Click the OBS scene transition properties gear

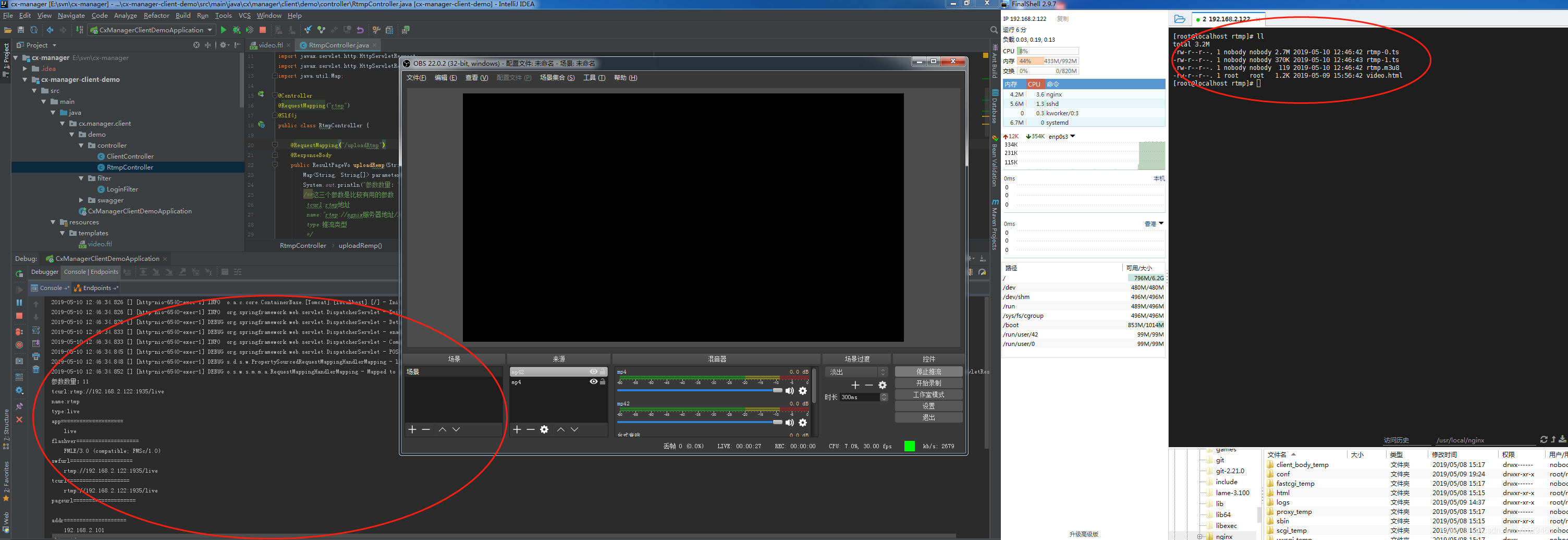pos(883,385)
